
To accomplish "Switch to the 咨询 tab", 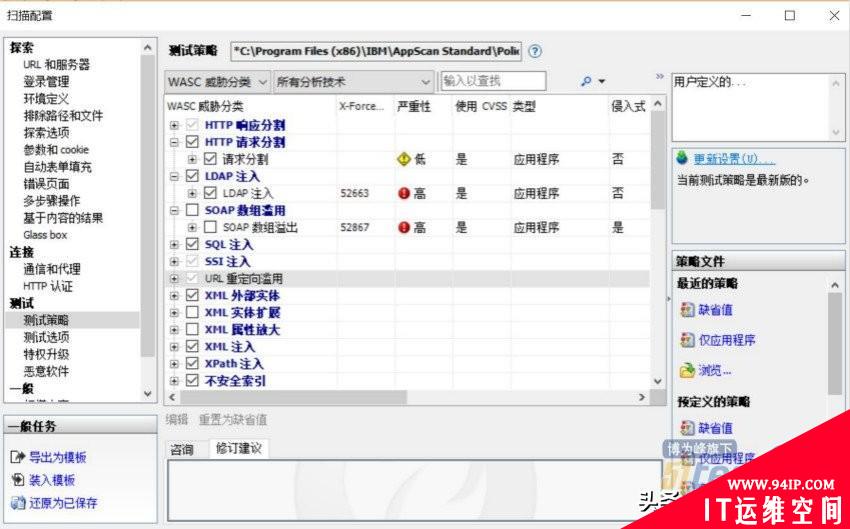I will (182, 449).
